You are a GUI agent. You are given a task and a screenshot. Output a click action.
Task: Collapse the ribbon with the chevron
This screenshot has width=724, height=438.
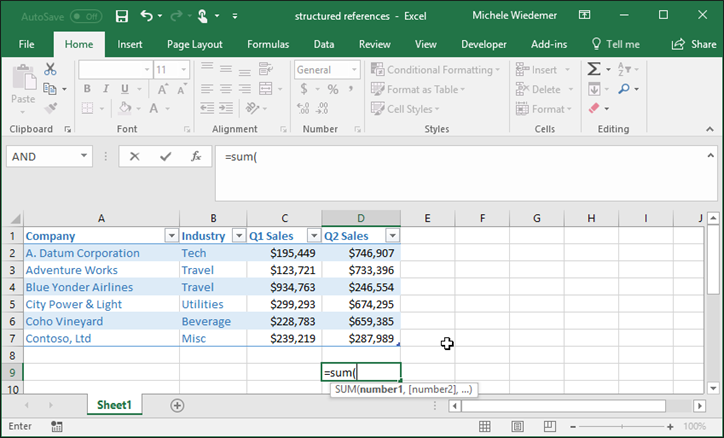710,129
